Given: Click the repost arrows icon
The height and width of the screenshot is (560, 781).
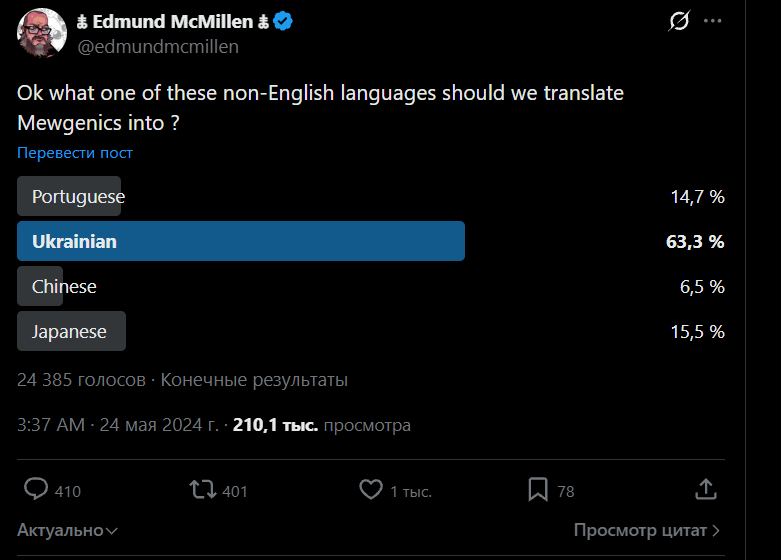Looking at the screenshot, I should pyautogui.click(x=202, y=489).
